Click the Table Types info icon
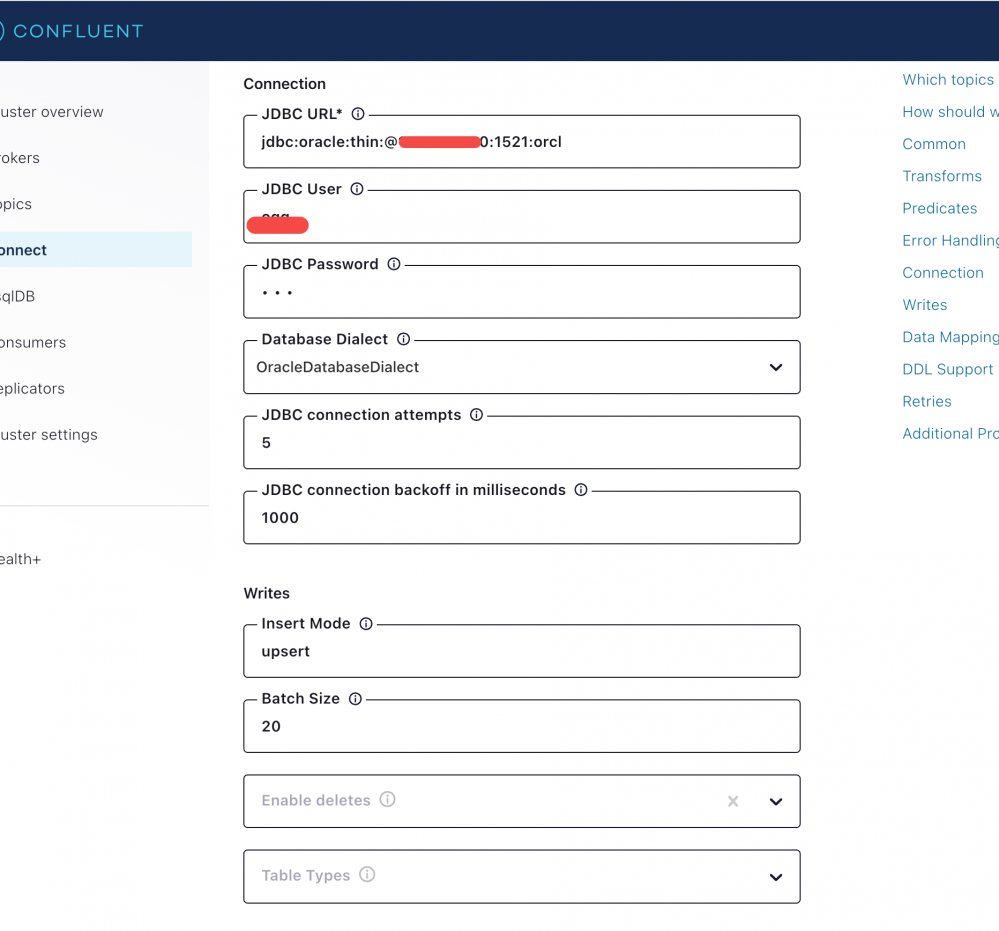 [x=367, y=874]
